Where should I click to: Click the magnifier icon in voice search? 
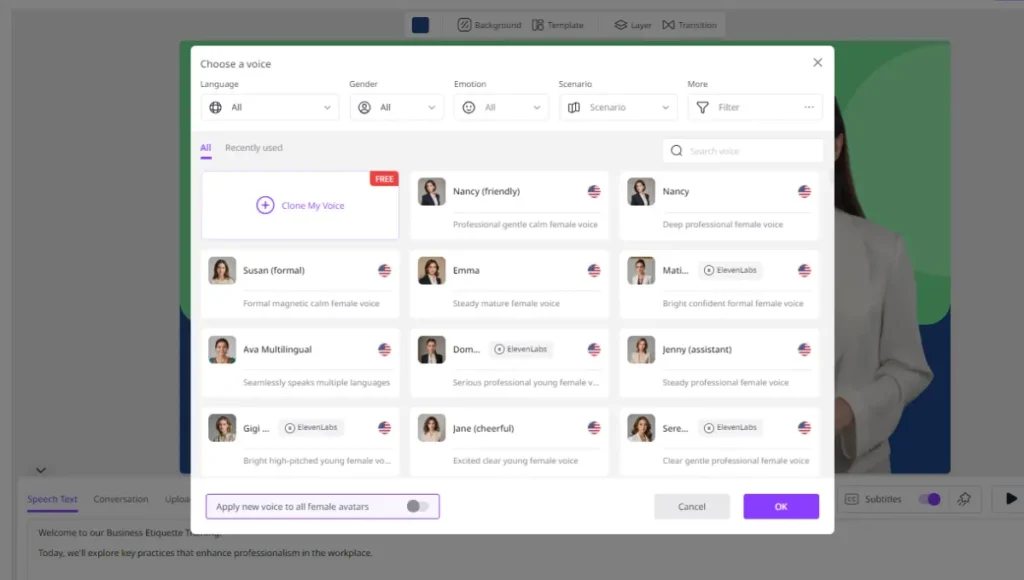[x=677, y=151]
